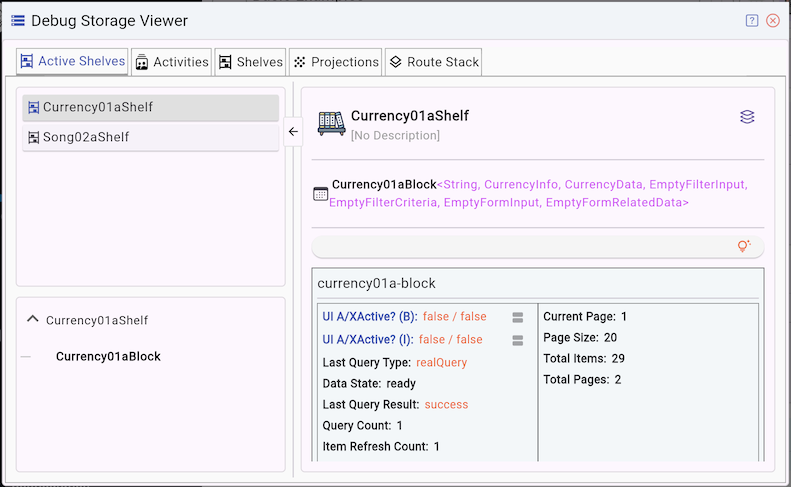Switch to the Activities tab

[x=171, y=62]
